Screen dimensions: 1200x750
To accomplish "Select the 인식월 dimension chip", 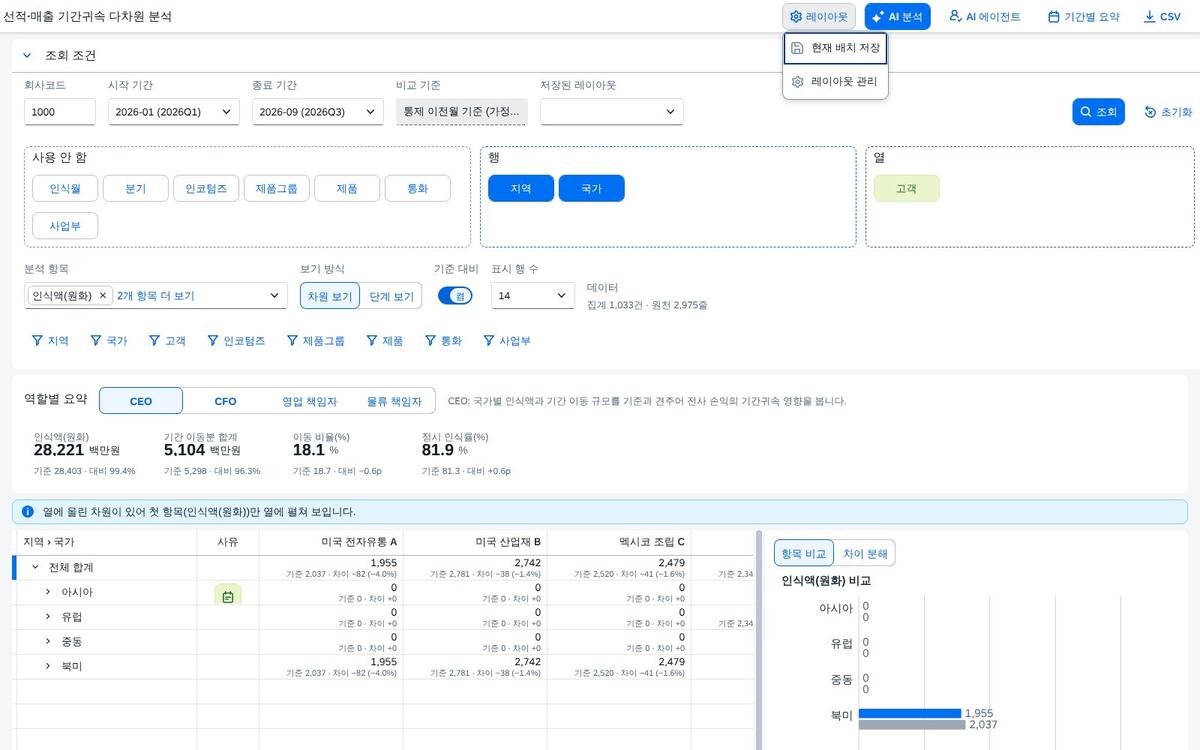I will click(x=65, y=188).
